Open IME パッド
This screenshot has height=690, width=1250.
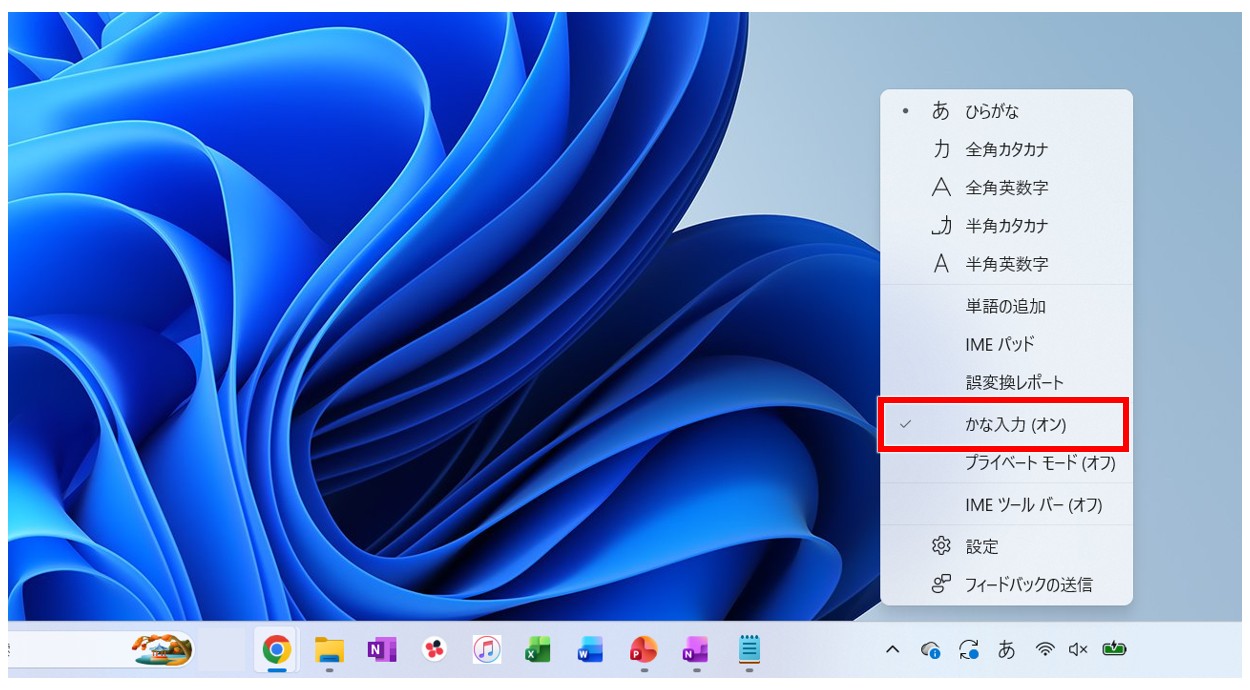click(1006, 344)
